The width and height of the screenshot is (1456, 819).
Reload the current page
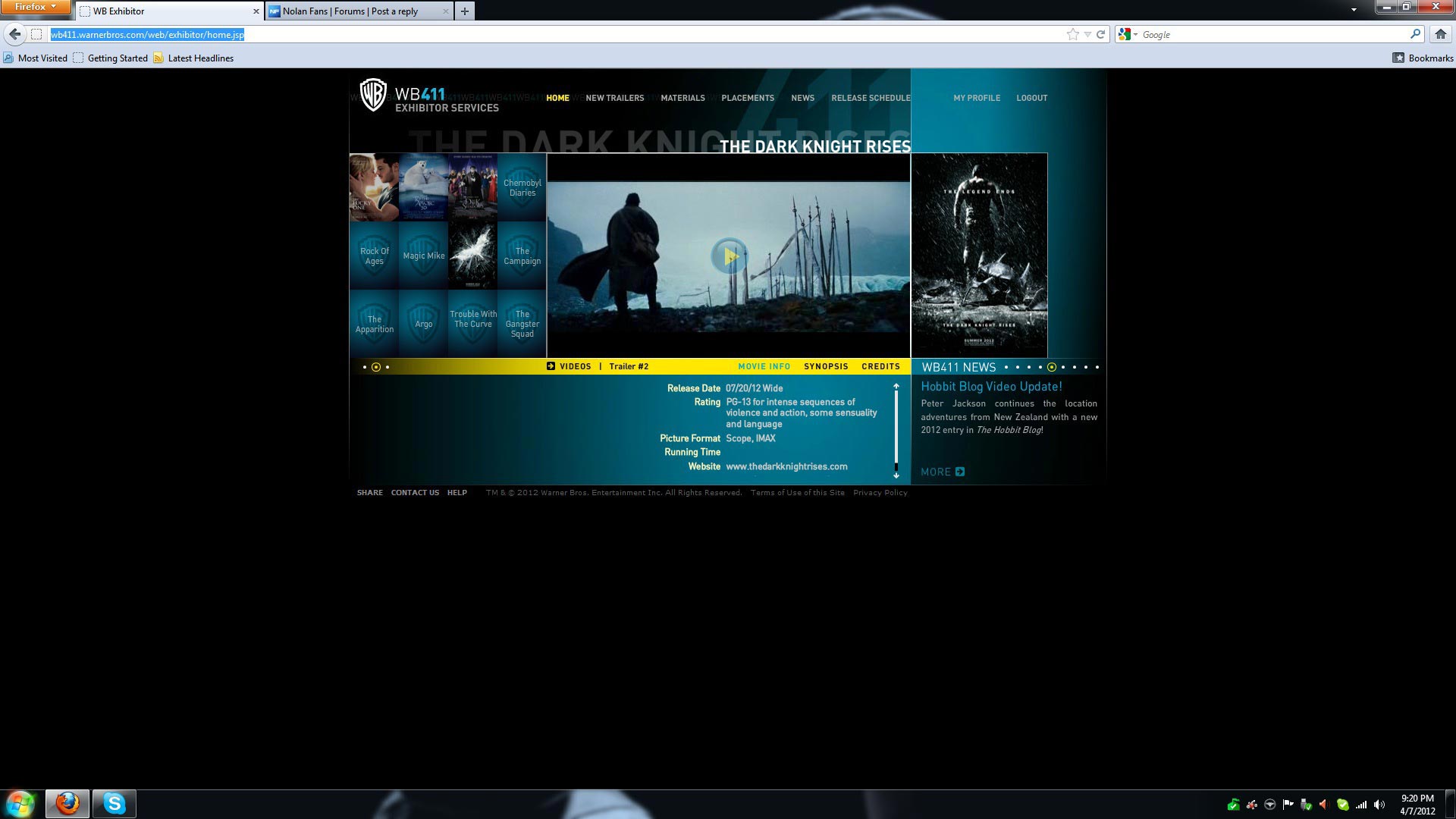click(x=1100, y=34)
